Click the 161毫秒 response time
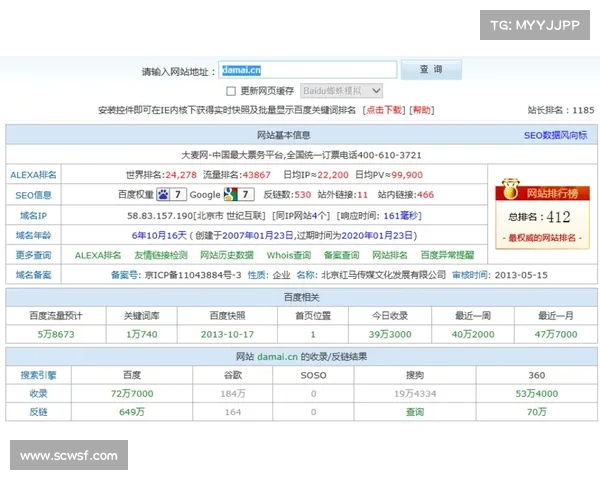 [x=401, y=216]
